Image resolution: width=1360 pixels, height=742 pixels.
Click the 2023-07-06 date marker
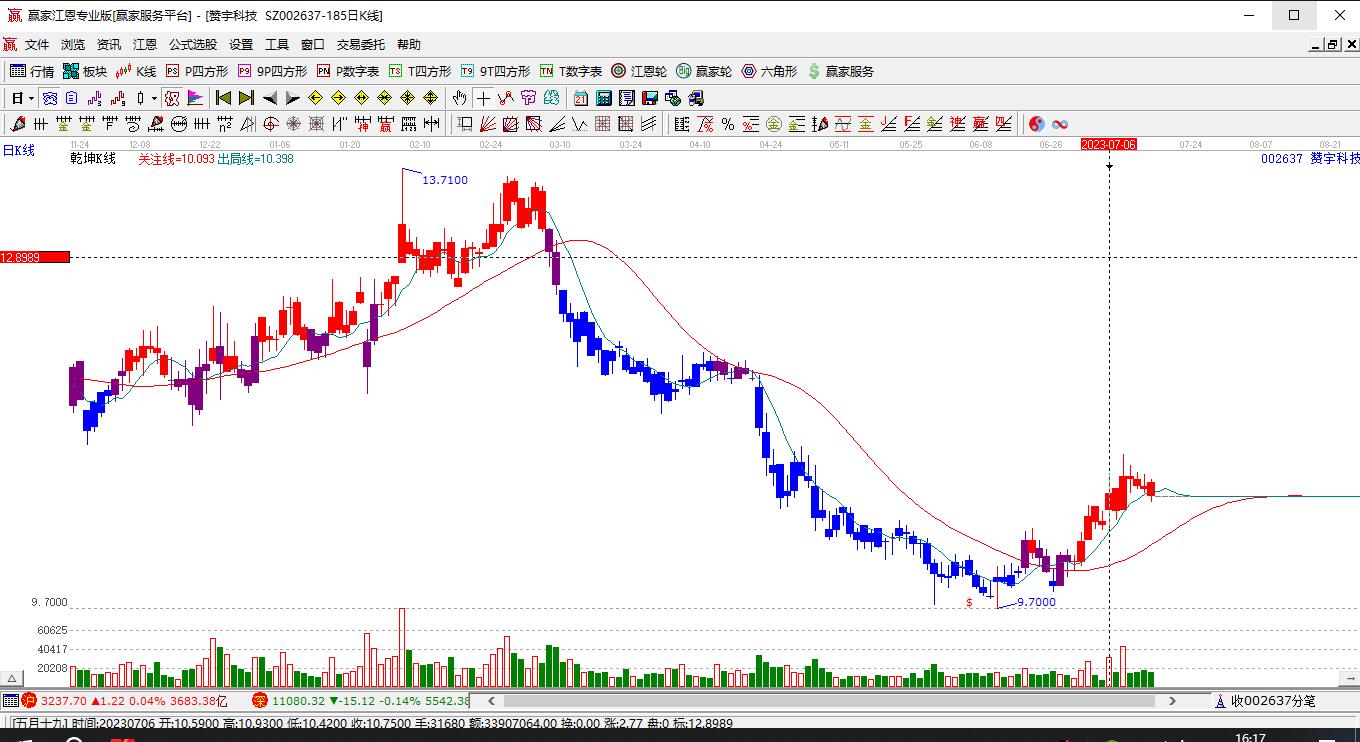[1109, 144]
